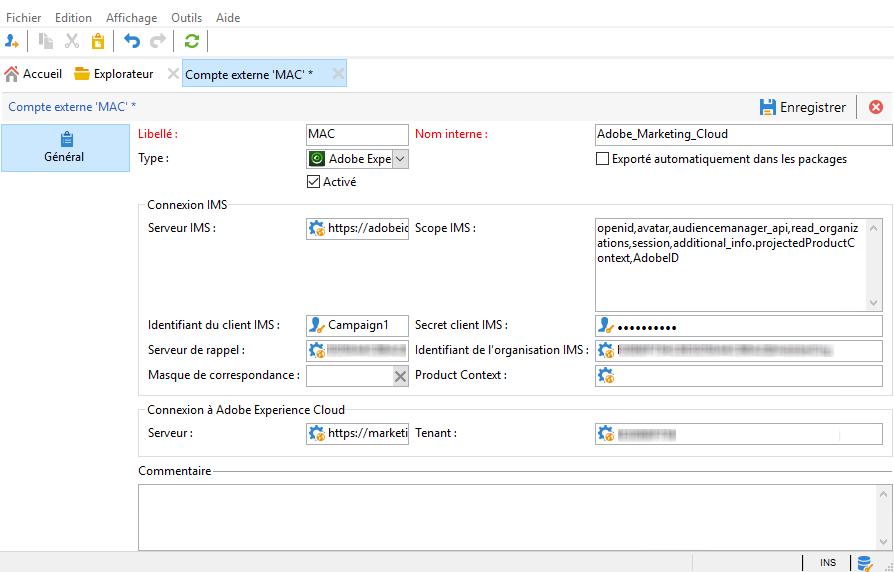The height and width of the screenshot is (572, 894).
Task: Toggle the Activé checkbox
Action: (x=313, y=182)
